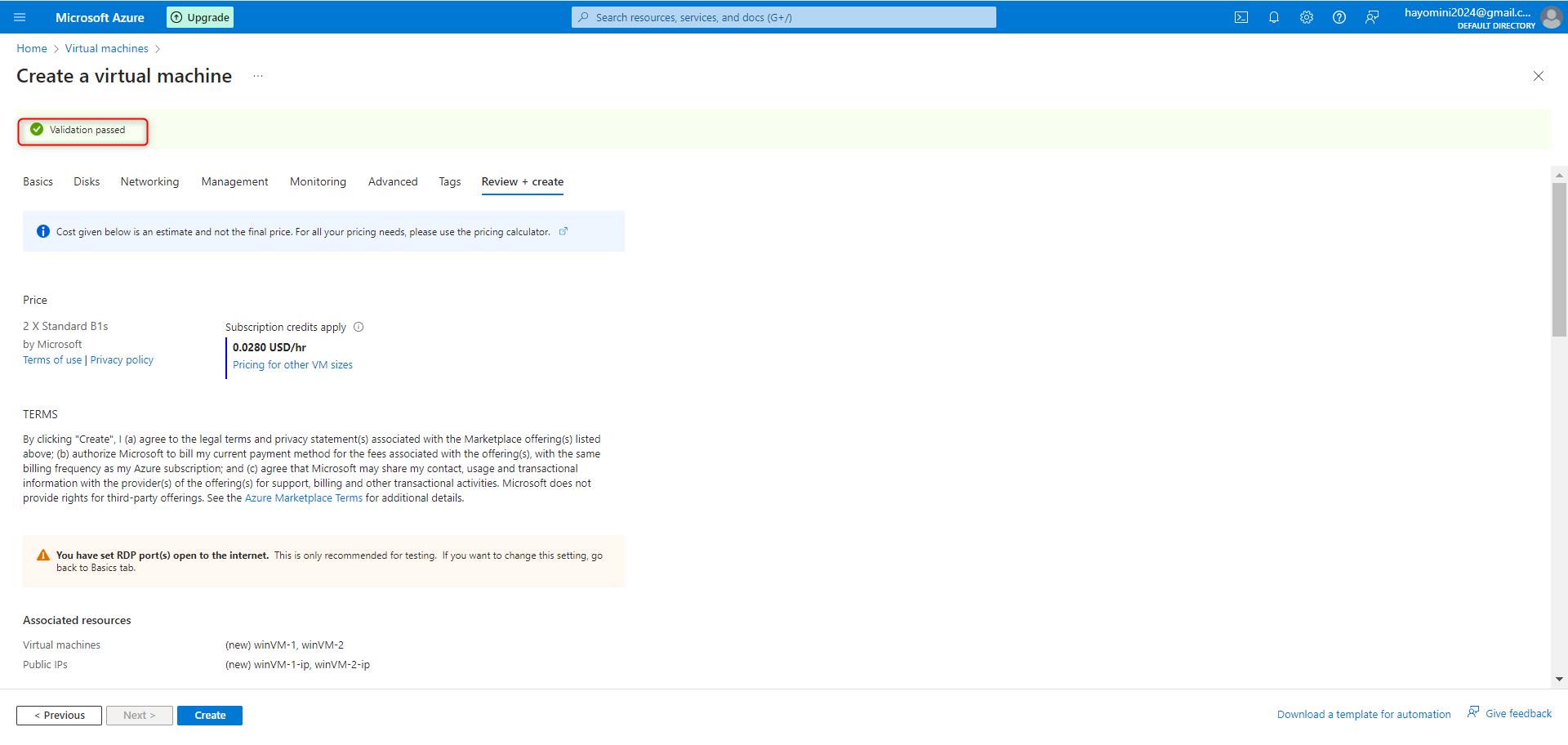Open Virtual machines breadcrumb

107,48
